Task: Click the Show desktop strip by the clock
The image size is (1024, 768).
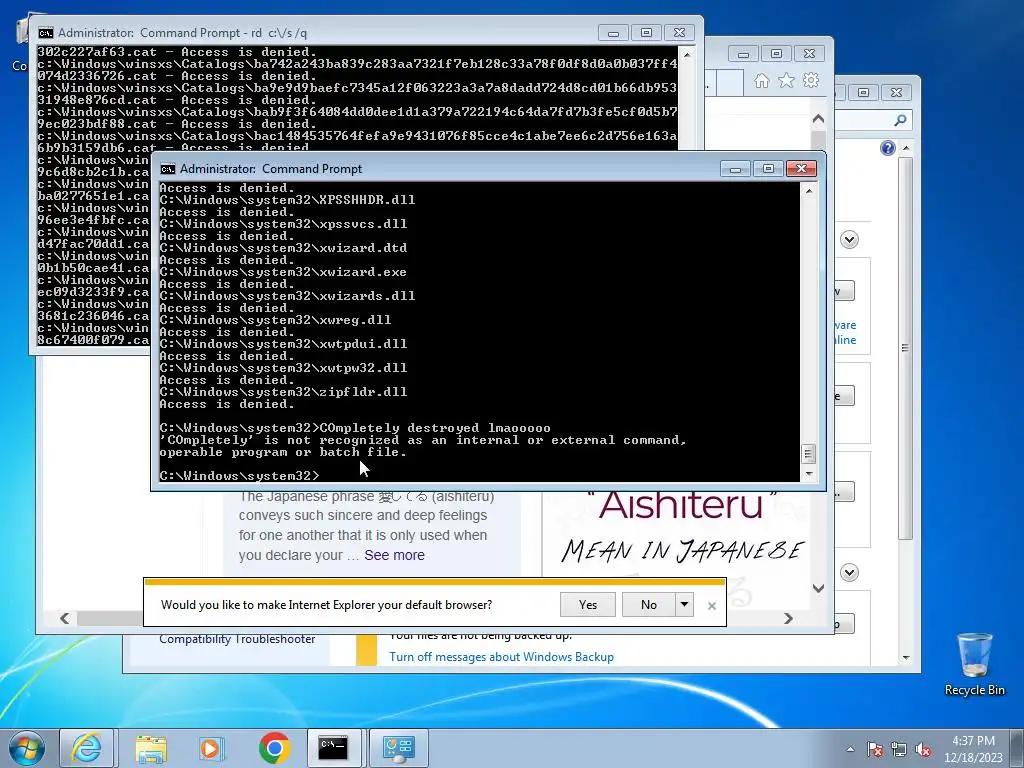Action: [x=1017, y=749]
